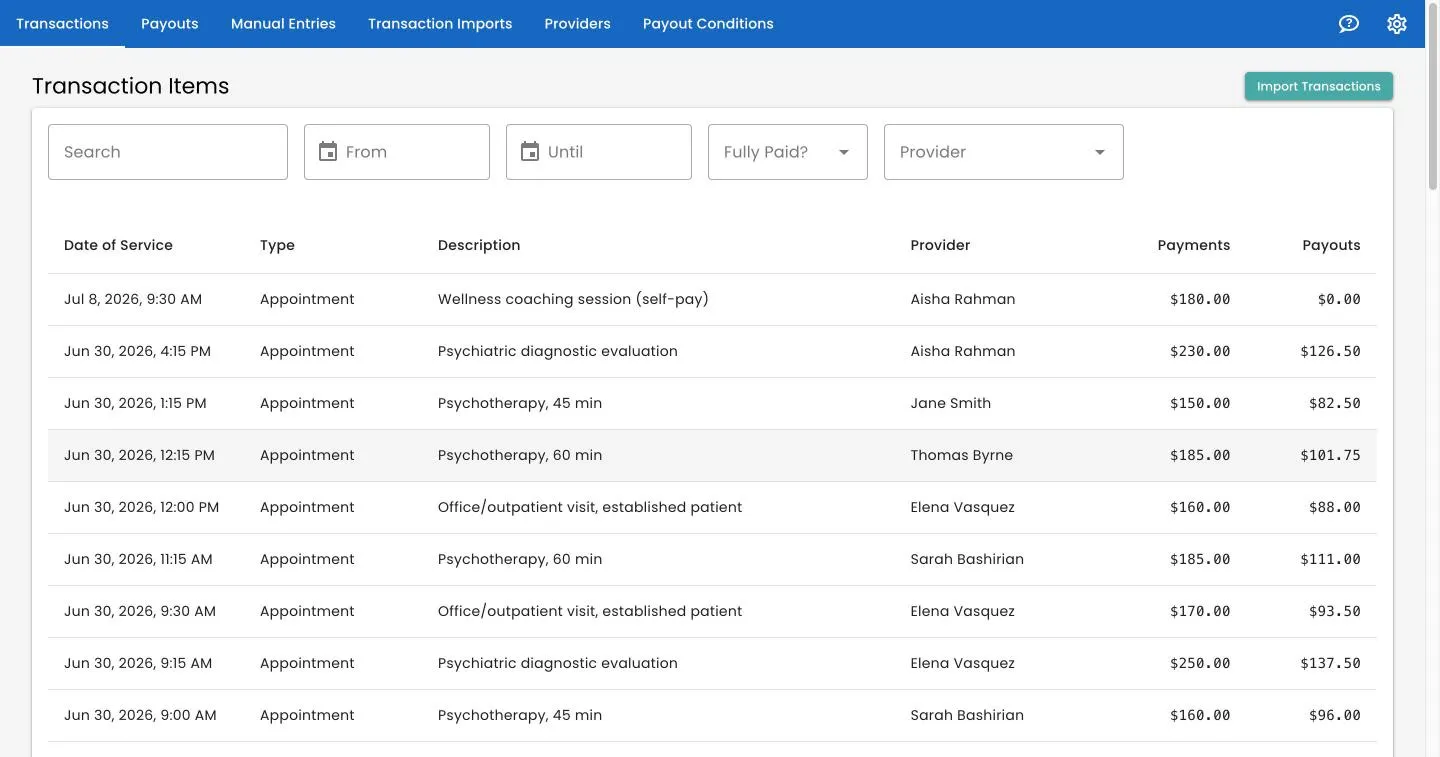Click the Payments column header
The height and width of the screenshot is (757, 1440).
1194,245
